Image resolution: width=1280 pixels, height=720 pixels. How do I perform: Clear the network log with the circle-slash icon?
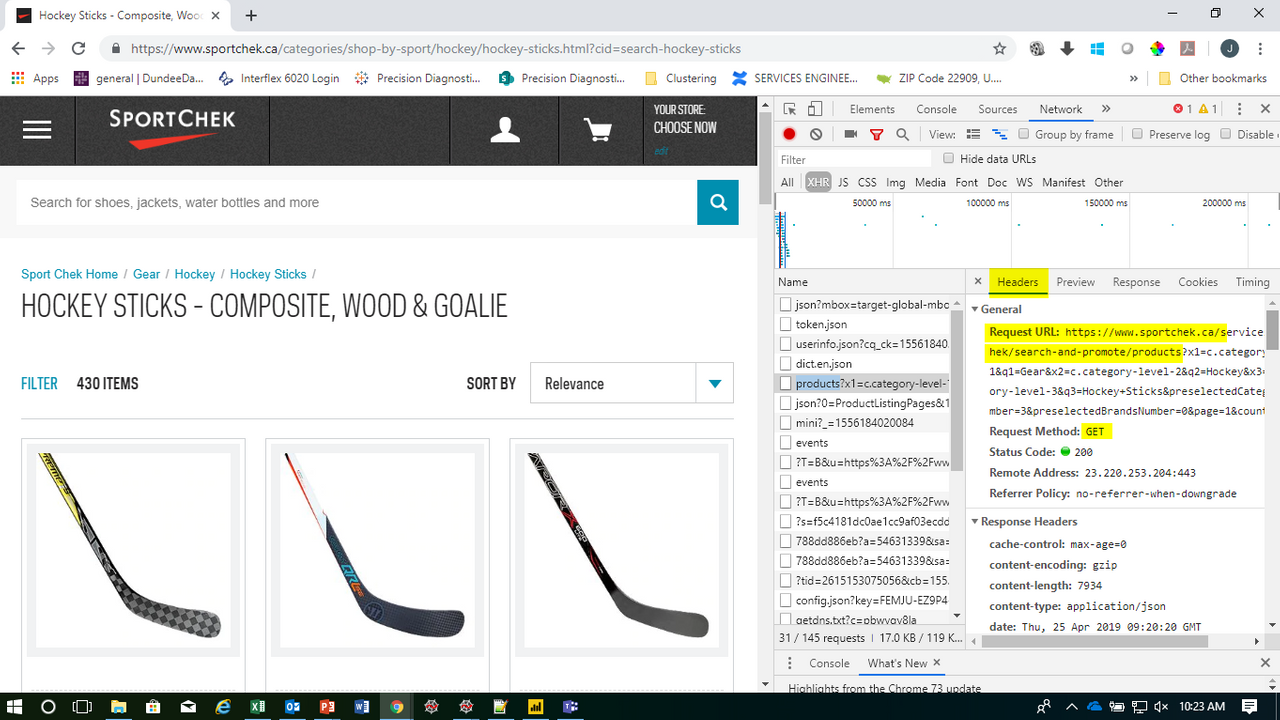[x=816, y=134]
